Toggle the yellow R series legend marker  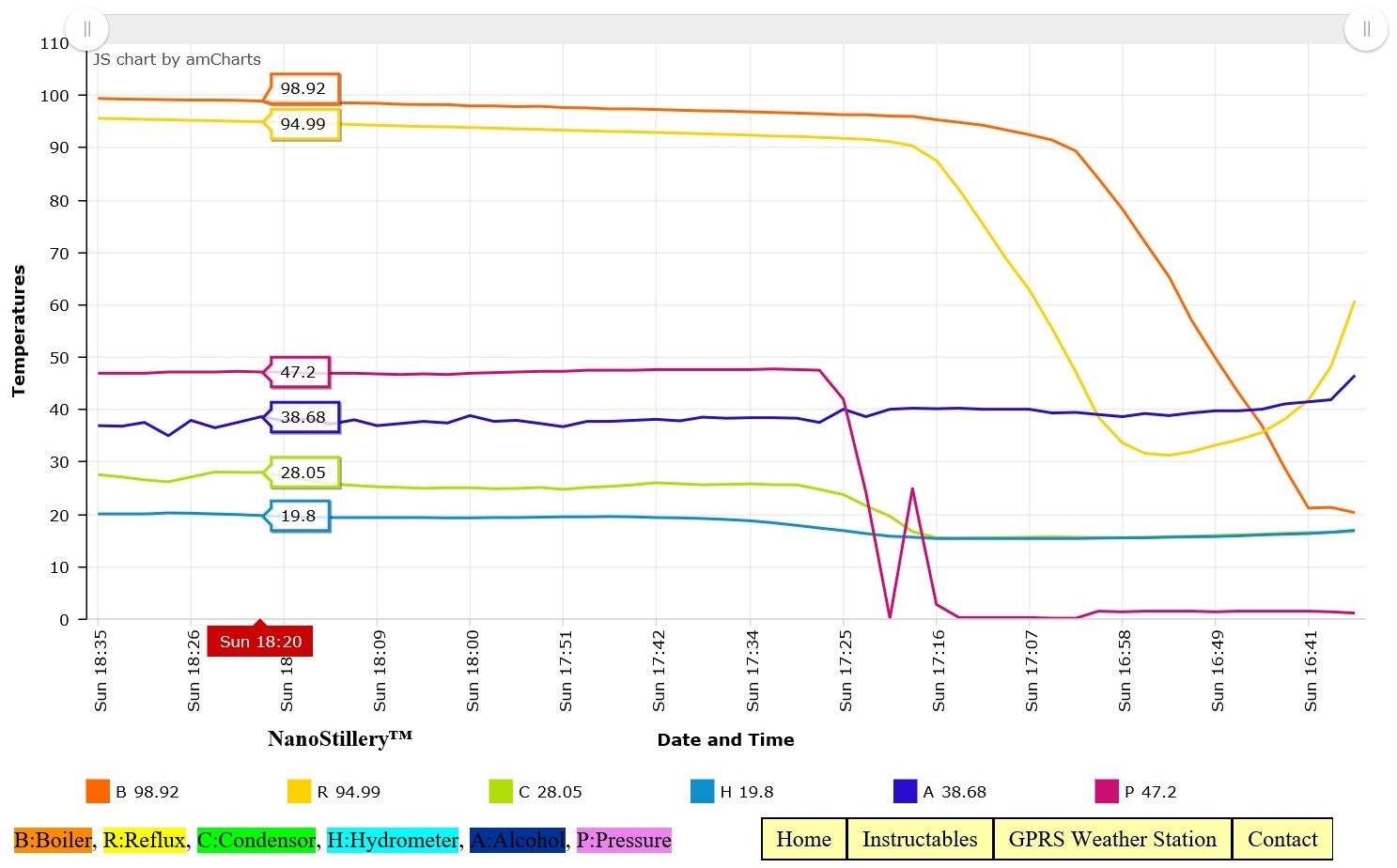click(x=299, y=791)
